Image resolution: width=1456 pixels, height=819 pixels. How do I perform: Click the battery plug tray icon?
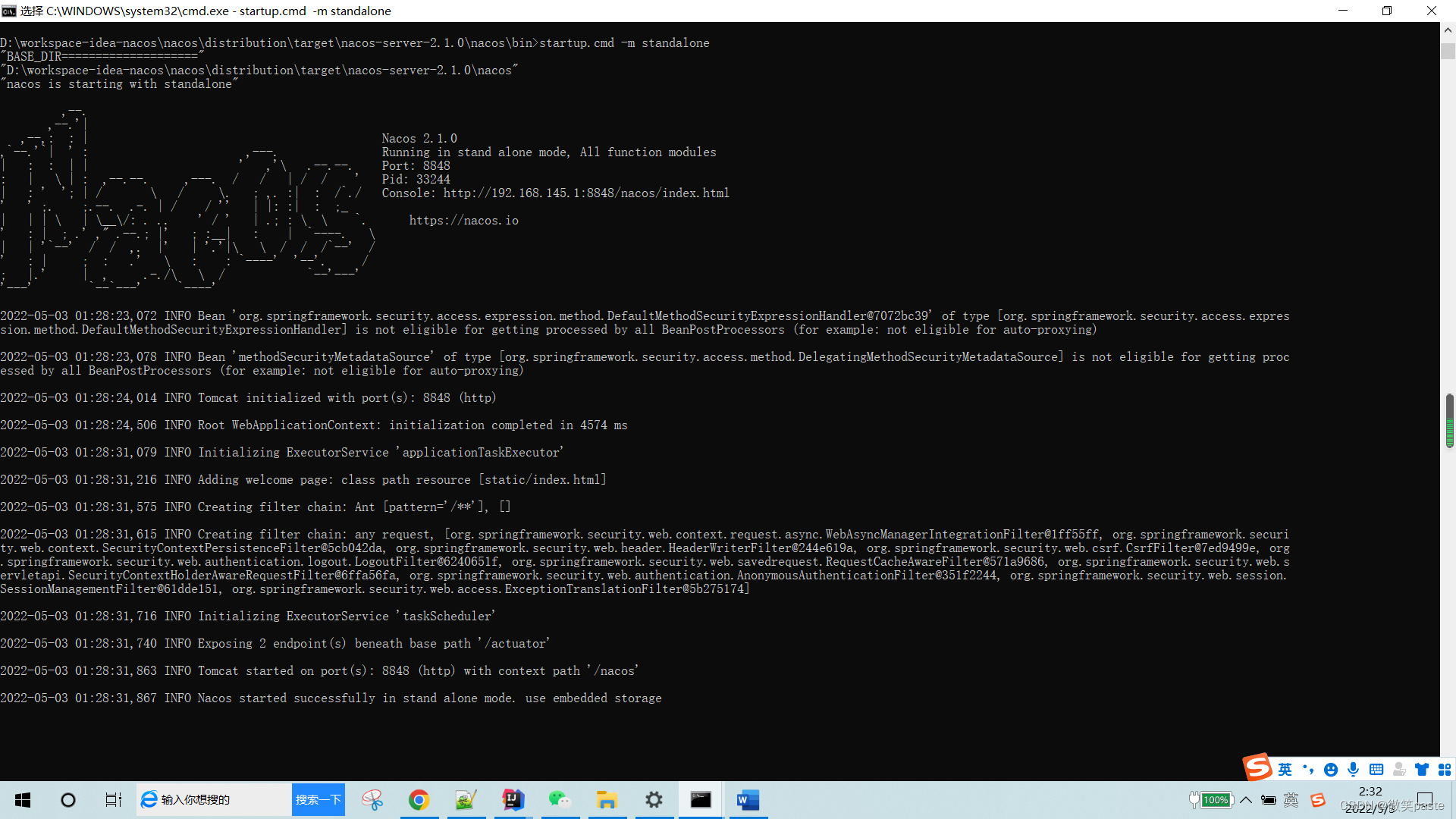[x=1269, y=800]
